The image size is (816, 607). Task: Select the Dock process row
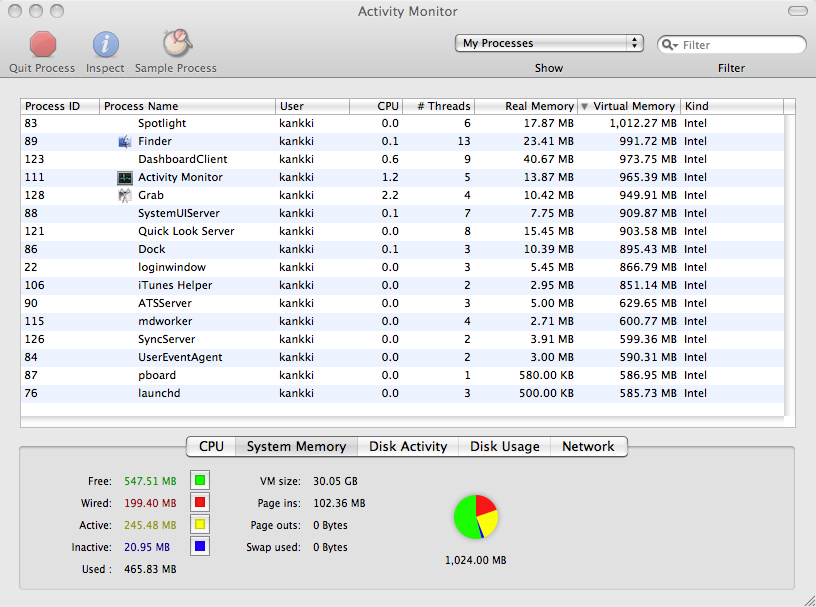click(402, 249)
